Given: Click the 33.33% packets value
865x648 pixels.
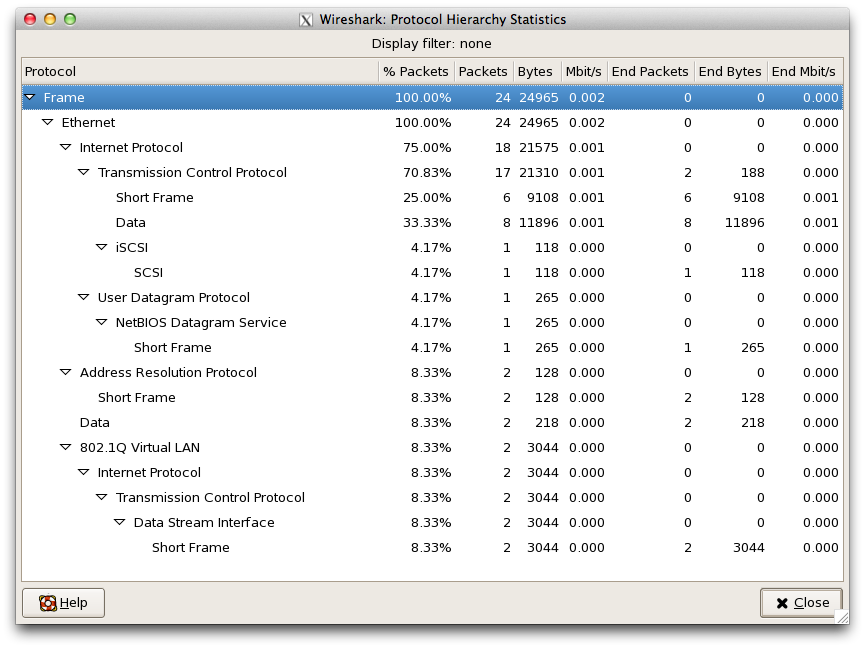Looking at the screenshot, I should [x=427, y=223].
